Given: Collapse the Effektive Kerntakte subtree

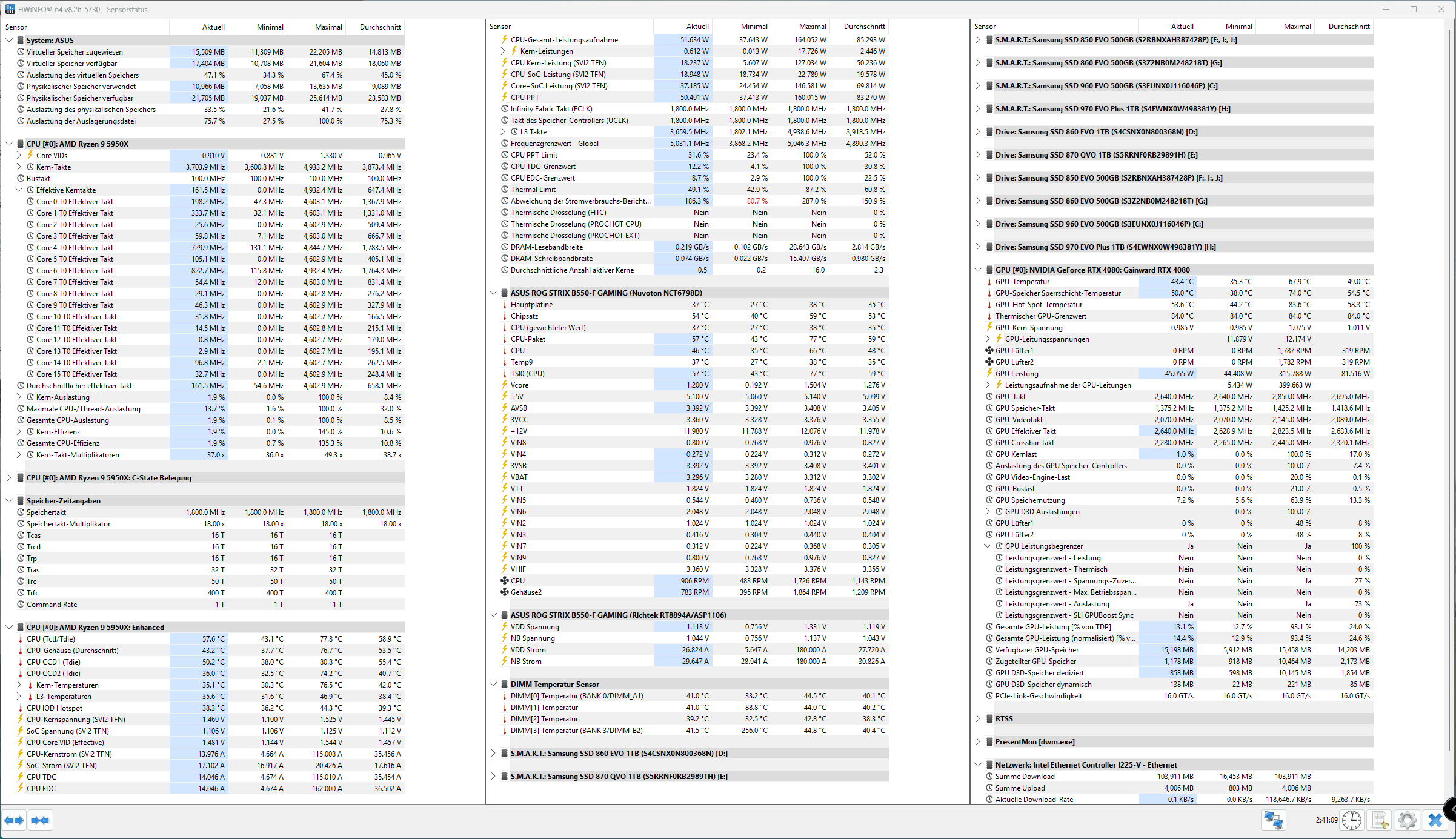Looking at the screenshot, I should [x=19, y=190].
